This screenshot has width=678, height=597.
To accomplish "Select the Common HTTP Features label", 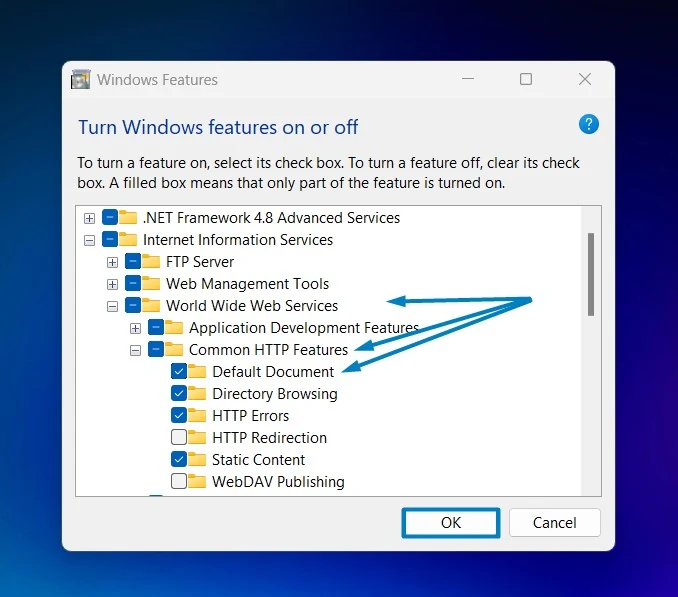I will (268, 350).
